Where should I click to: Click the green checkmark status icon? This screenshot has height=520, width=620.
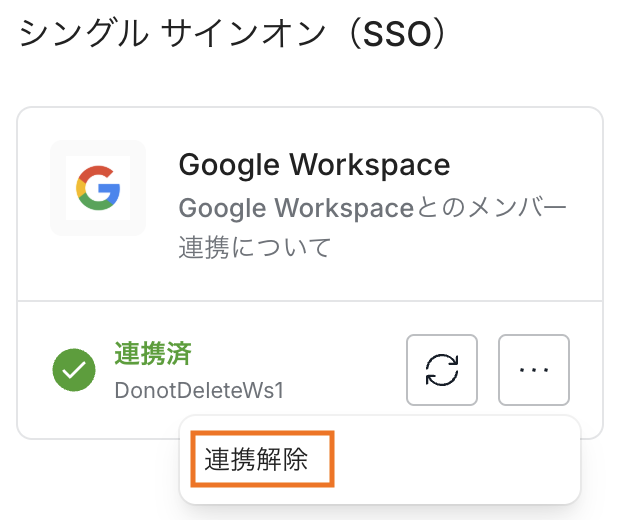74,371
